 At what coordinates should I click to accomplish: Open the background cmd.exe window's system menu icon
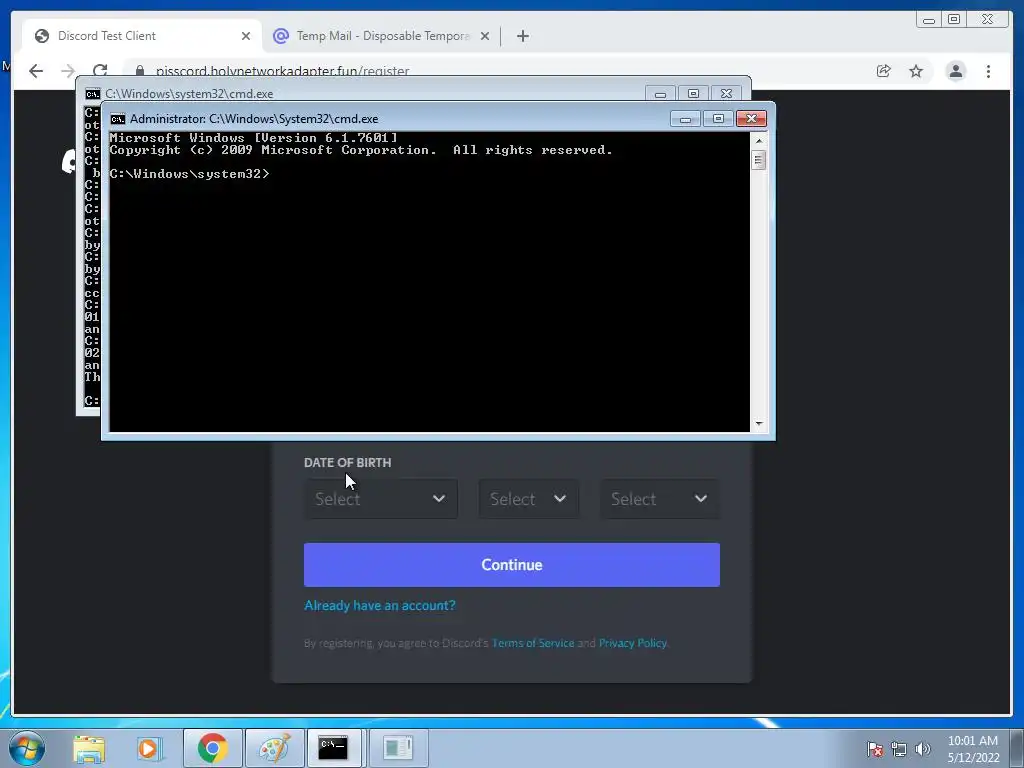pos(93,93)
